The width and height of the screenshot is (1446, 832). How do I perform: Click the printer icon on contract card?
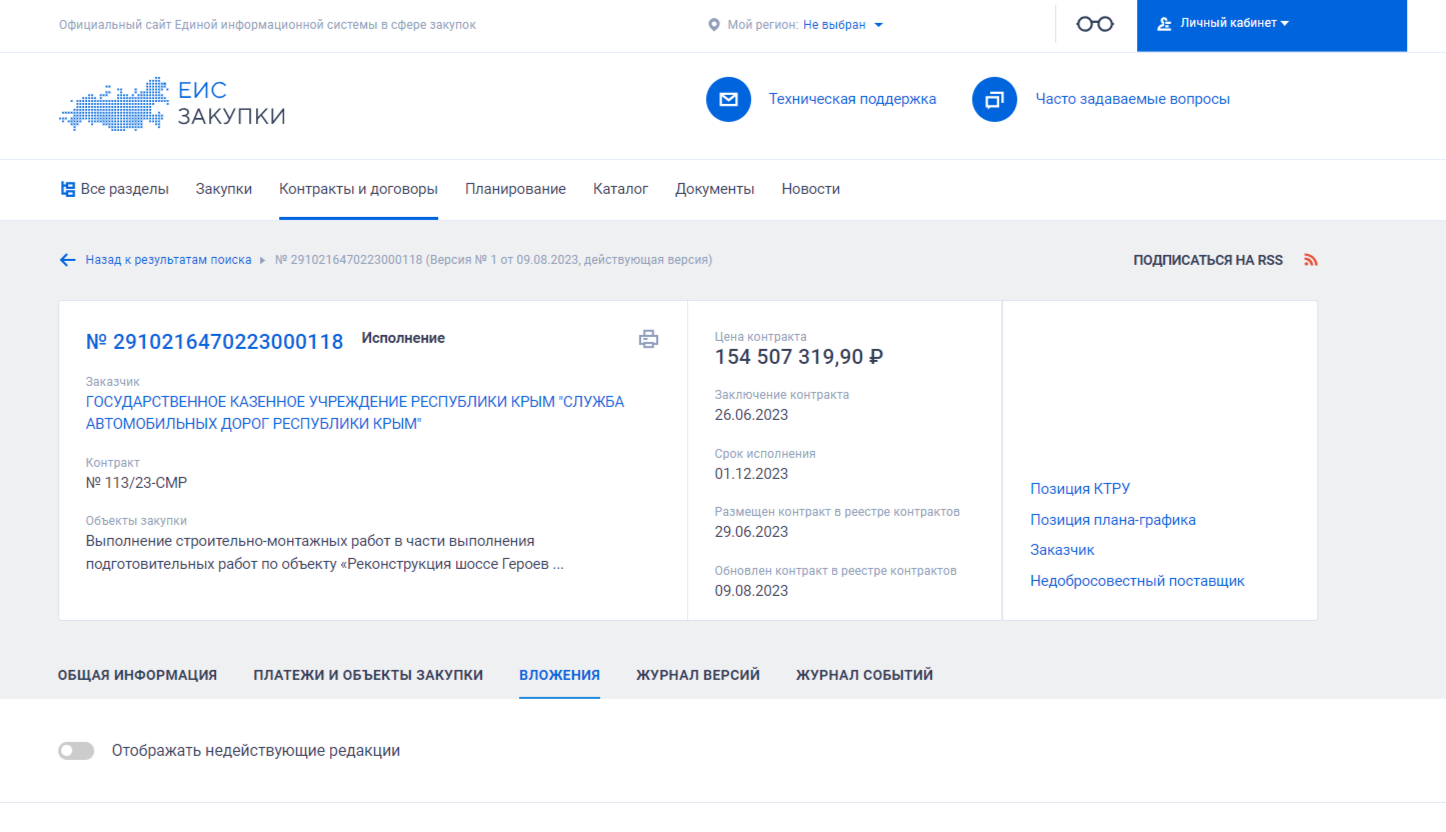click(649, 339)
